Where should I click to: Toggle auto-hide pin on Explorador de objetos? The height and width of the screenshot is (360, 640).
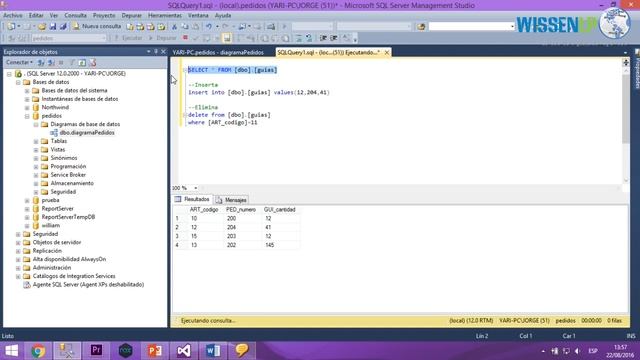(x=156, y=52)
